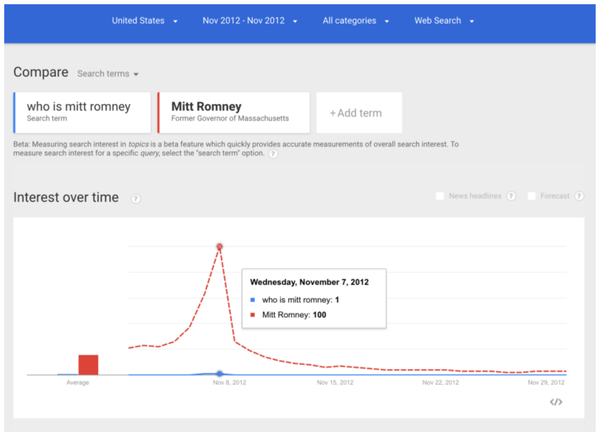Click the blue data point on Nov 7
Image resolution: width=600 pixels, height=438 pixels.
point(219,374)
